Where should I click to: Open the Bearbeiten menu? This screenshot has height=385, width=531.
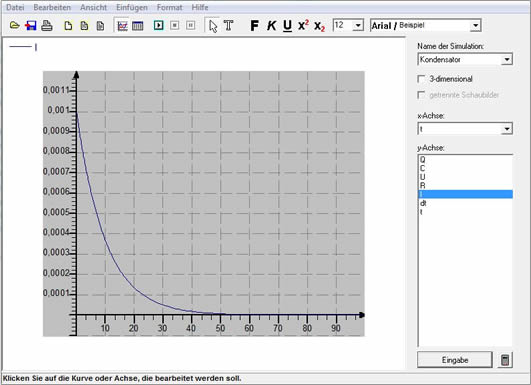pos(52,7)
